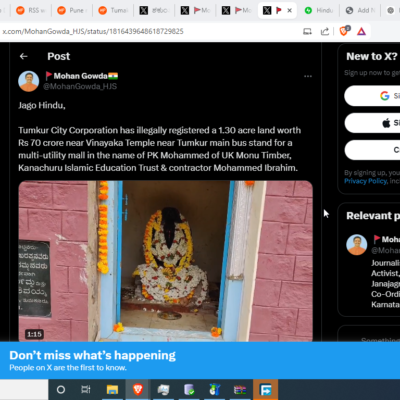Click the Sign up with Google button
This screenshot has height=400, width=400.
pyautogui.click(x=372, y=96)
